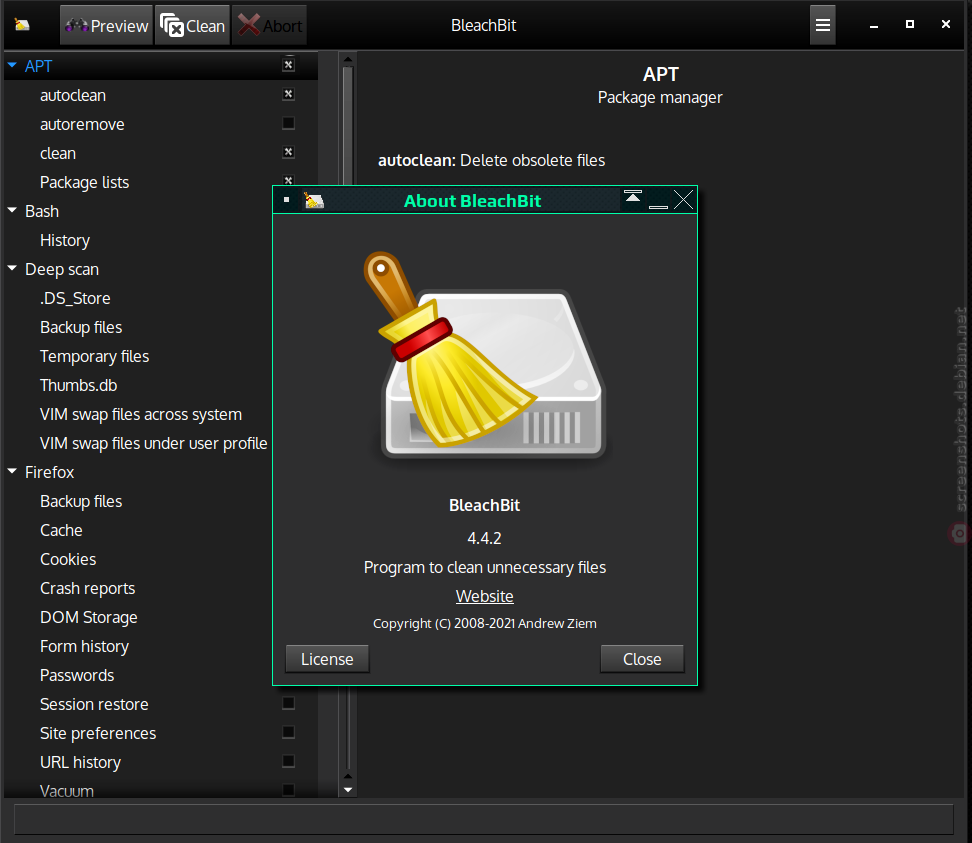
Task: Enable the Site preferences checkbox
Action: pyautogui.click(x=288, y=732)
